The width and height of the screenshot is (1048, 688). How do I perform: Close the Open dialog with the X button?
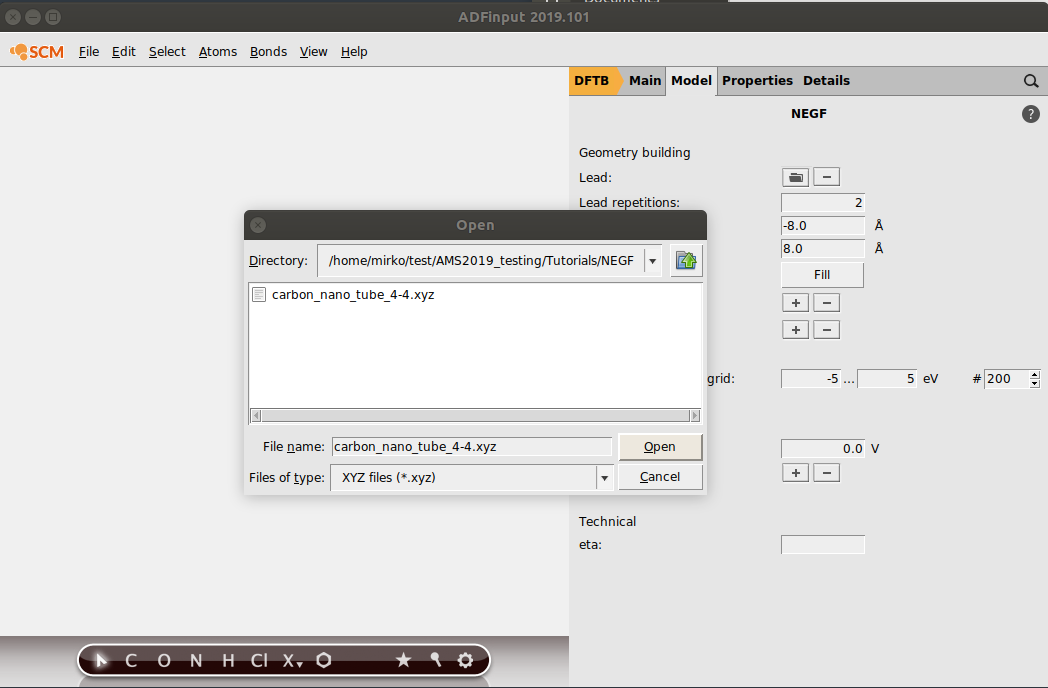pyautogui.click(x=258, y=225)
